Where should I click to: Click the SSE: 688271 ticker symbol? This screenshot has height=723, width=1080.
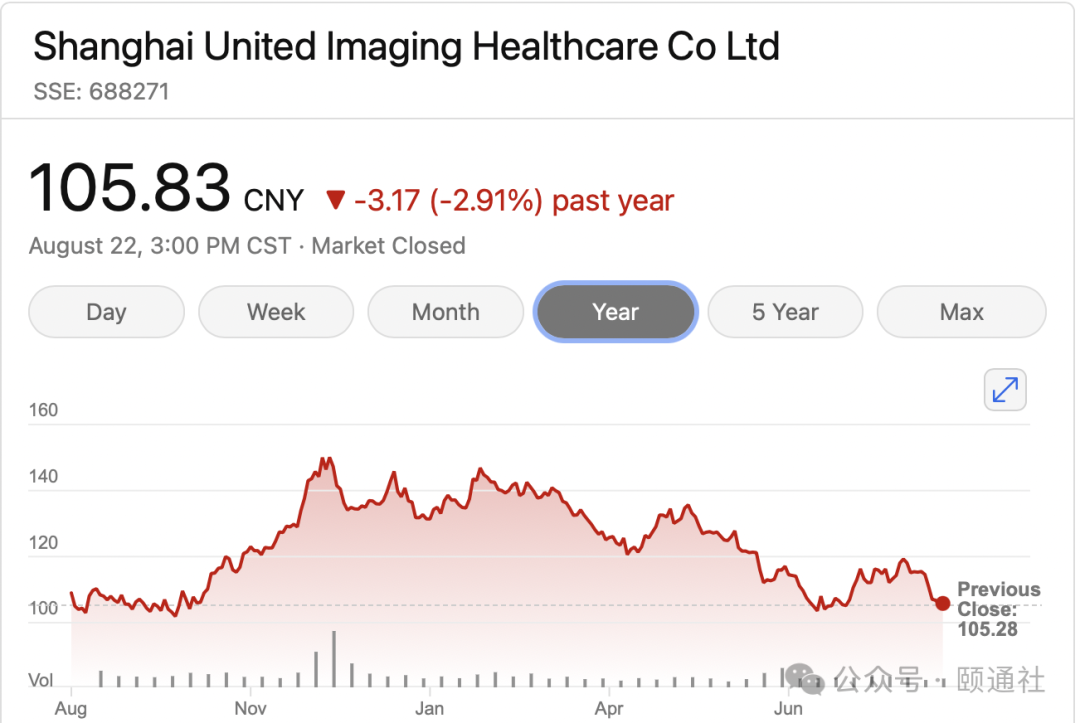(101, 92)
